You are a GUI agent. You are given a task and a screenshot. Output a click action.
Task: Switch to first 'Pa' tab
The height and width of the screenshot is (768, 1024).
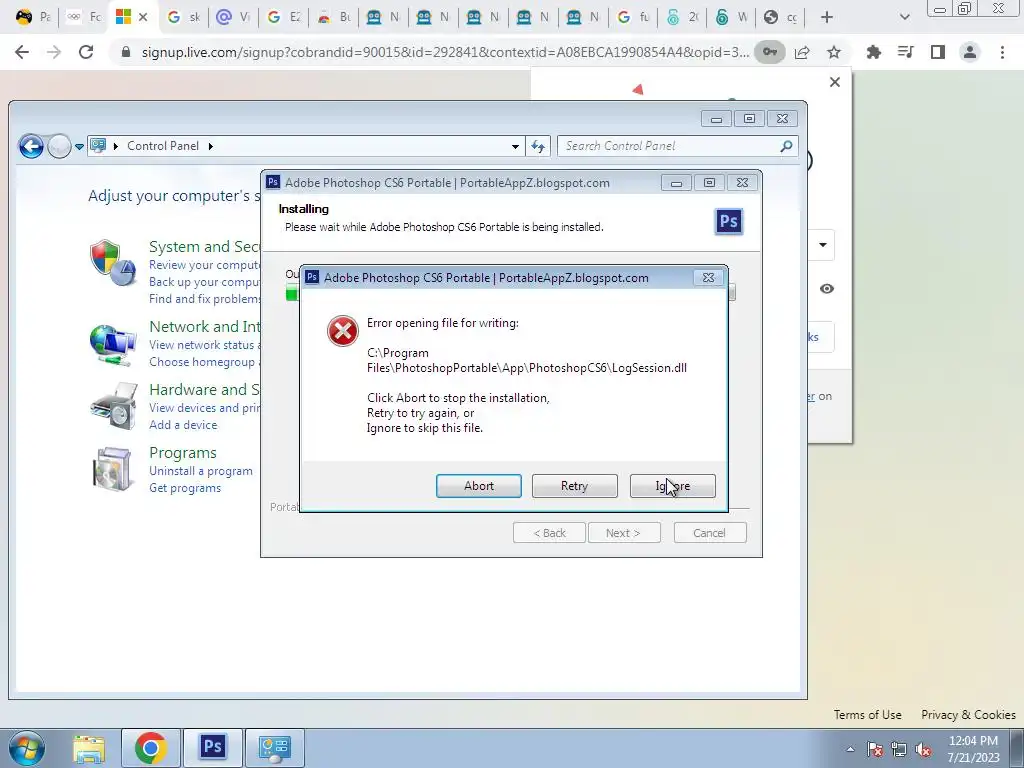click(x=33, y=18)
